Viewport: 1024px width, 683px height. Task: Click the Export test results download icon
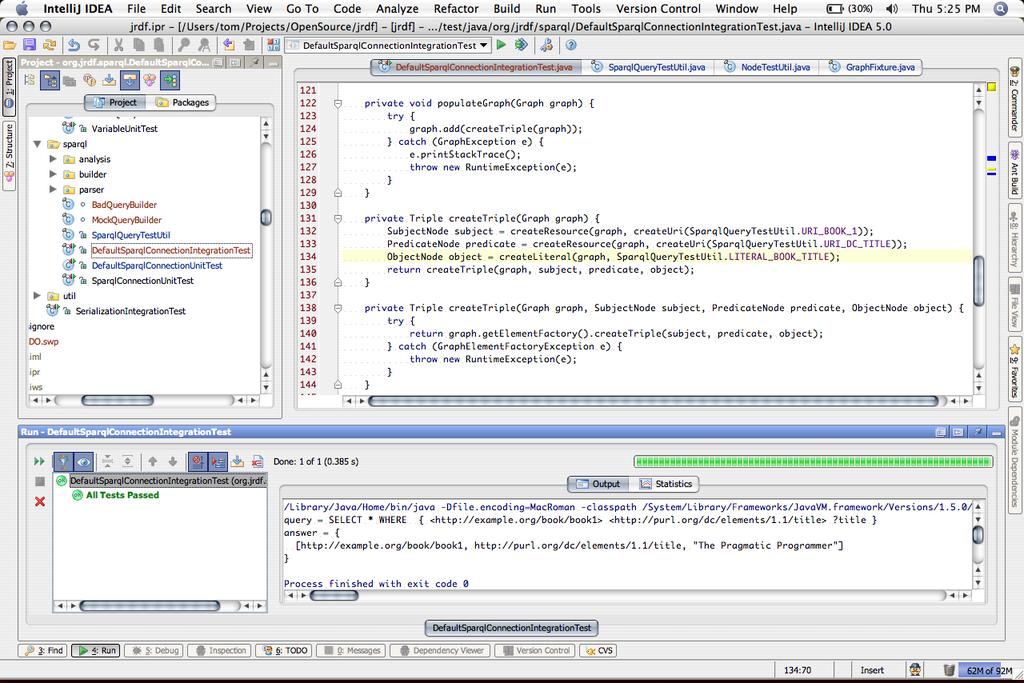[x=238, y=462]
